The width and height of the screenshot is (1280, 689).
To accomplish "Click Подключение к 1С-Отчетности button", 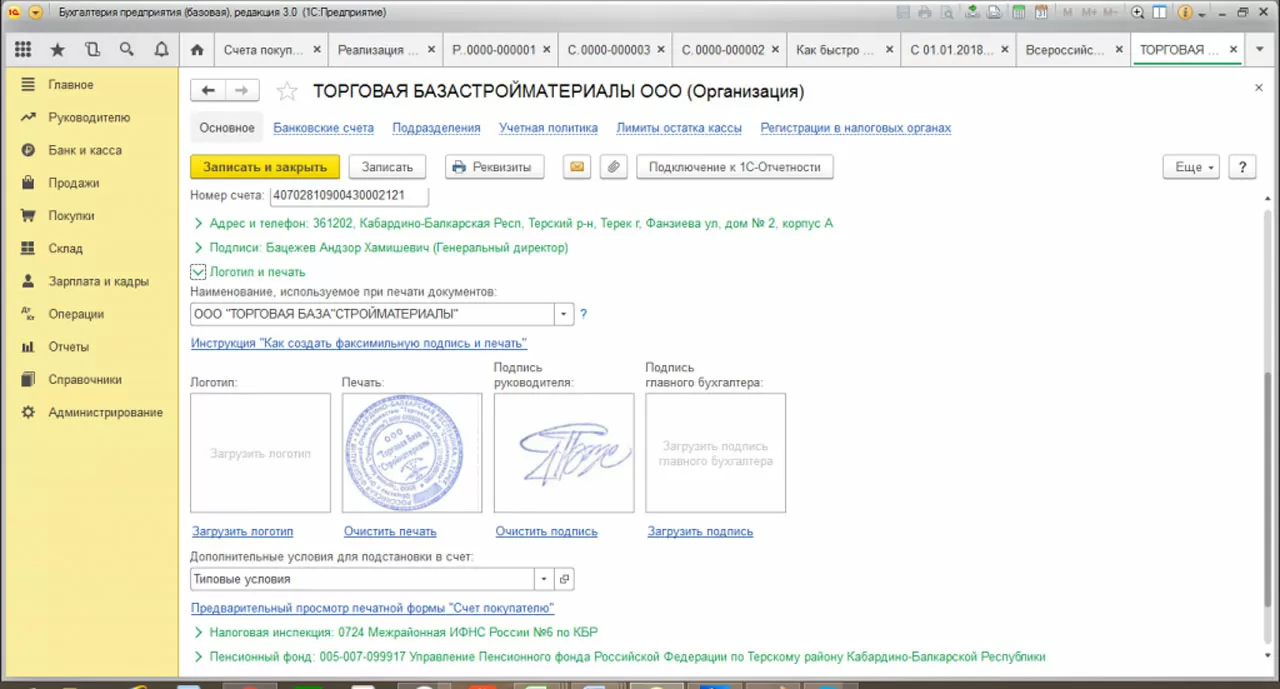I will [735, 167].
